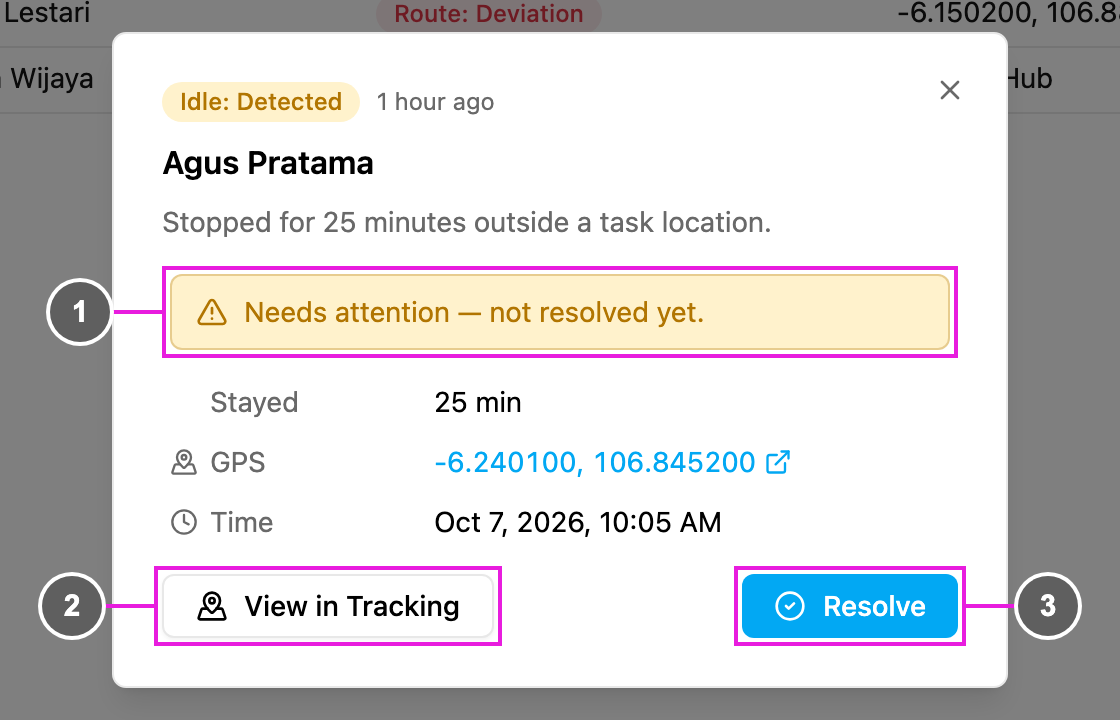
Task: Close the idle alert dialog
Action: (x=949, y=90)
